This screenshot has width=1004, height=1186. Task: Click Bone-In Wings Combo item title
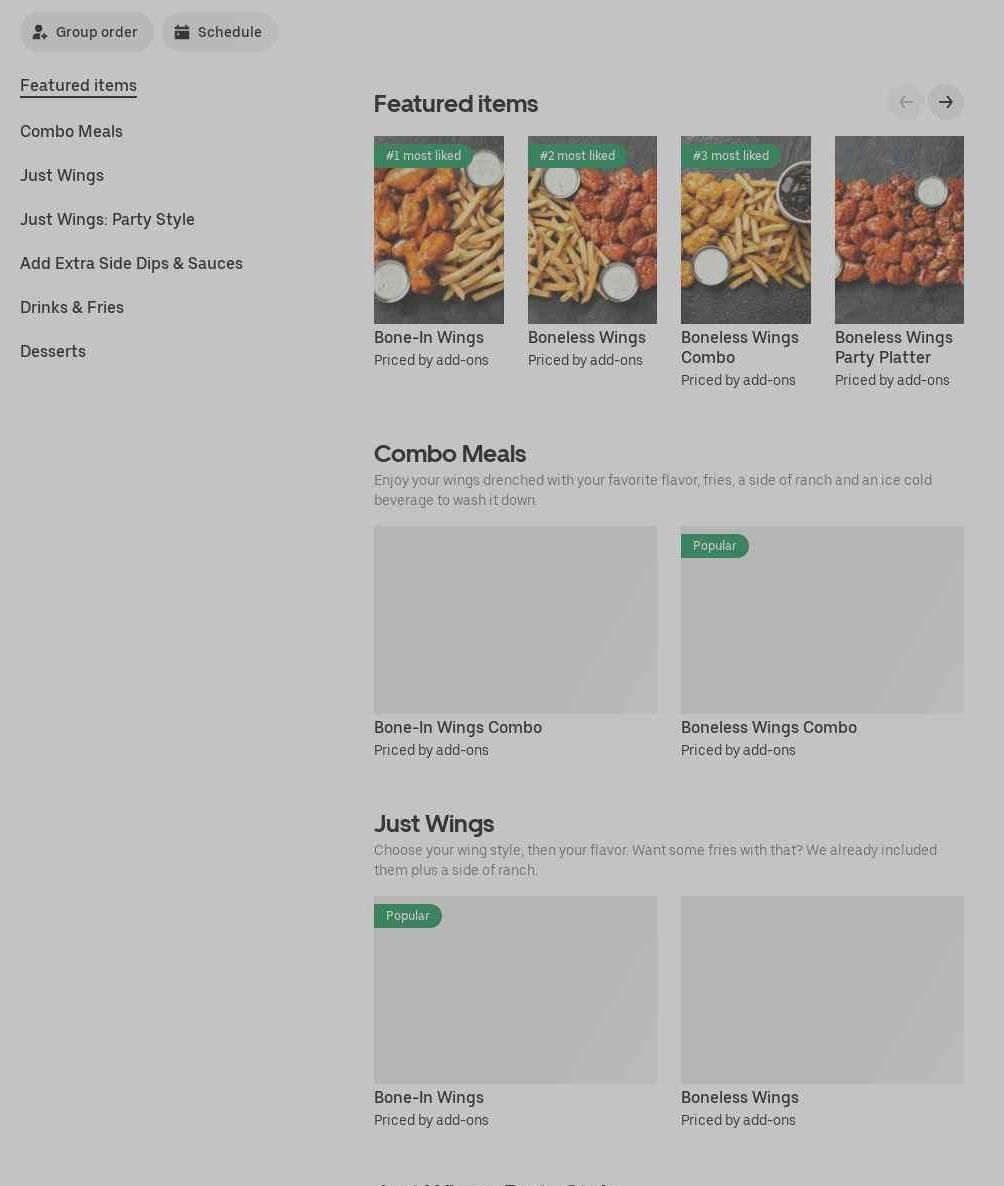click(458, 728)
